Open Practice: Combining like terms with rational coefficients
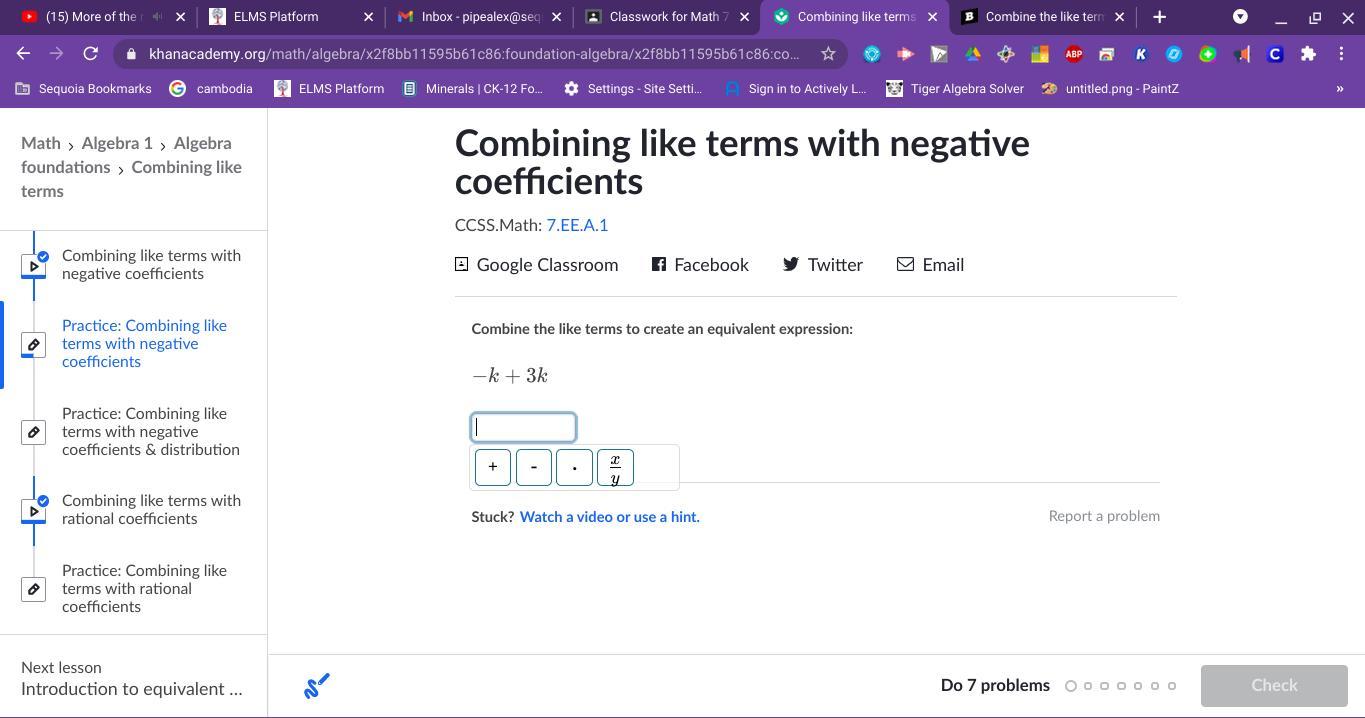The image size is (1365, 718). tap(144, 588)
